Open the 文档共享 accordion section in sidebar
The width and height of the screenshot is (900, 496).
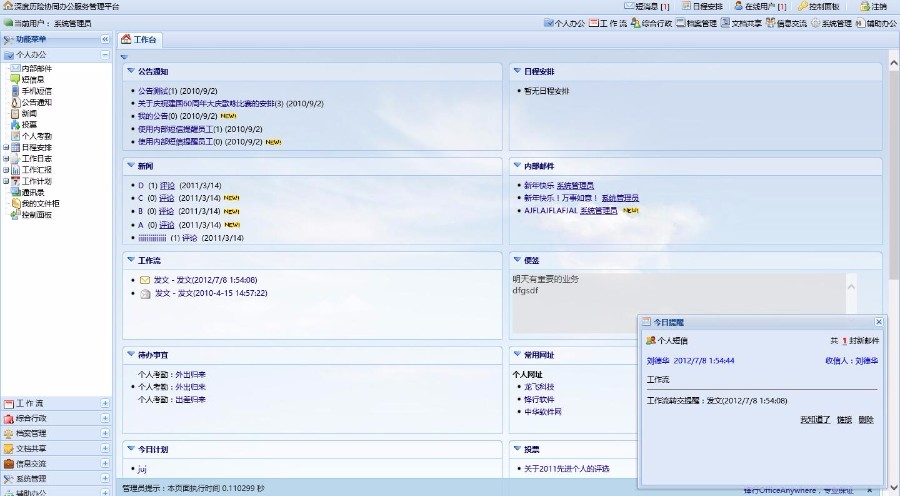[x=56, y=448]
